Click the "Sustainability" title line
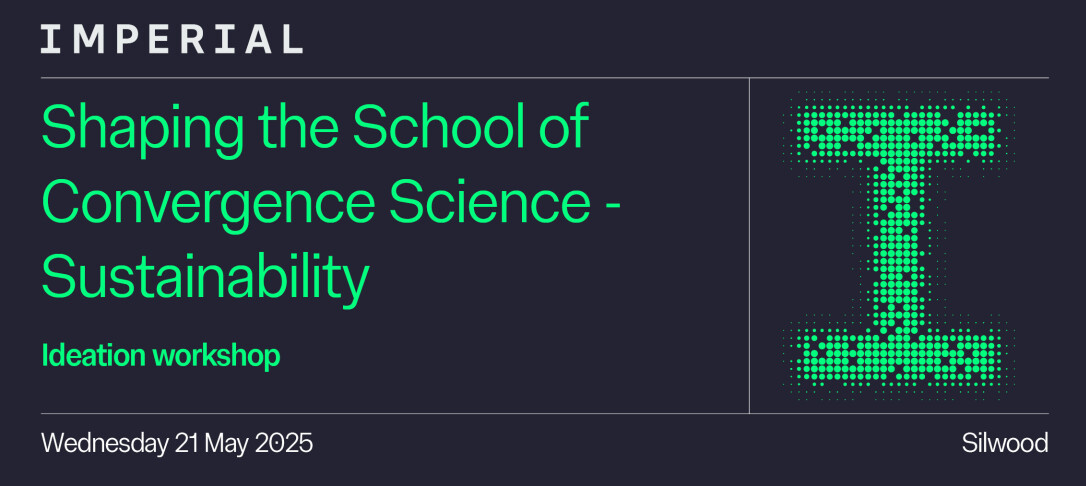The width and height of the screenshot is (1086, 486). pyautogui.click(x=205, y=278)
